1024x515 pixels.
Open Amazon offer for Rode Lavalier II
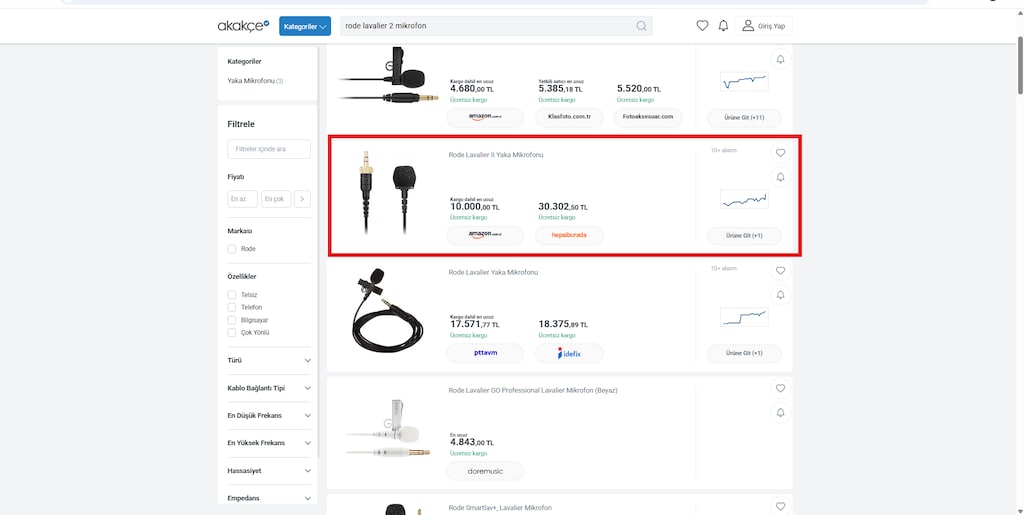pos(485,235)
